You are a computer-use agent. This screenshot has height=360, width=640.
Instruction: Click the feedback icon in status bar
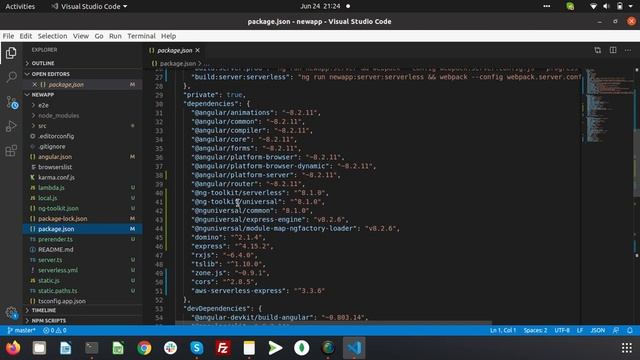616,330
